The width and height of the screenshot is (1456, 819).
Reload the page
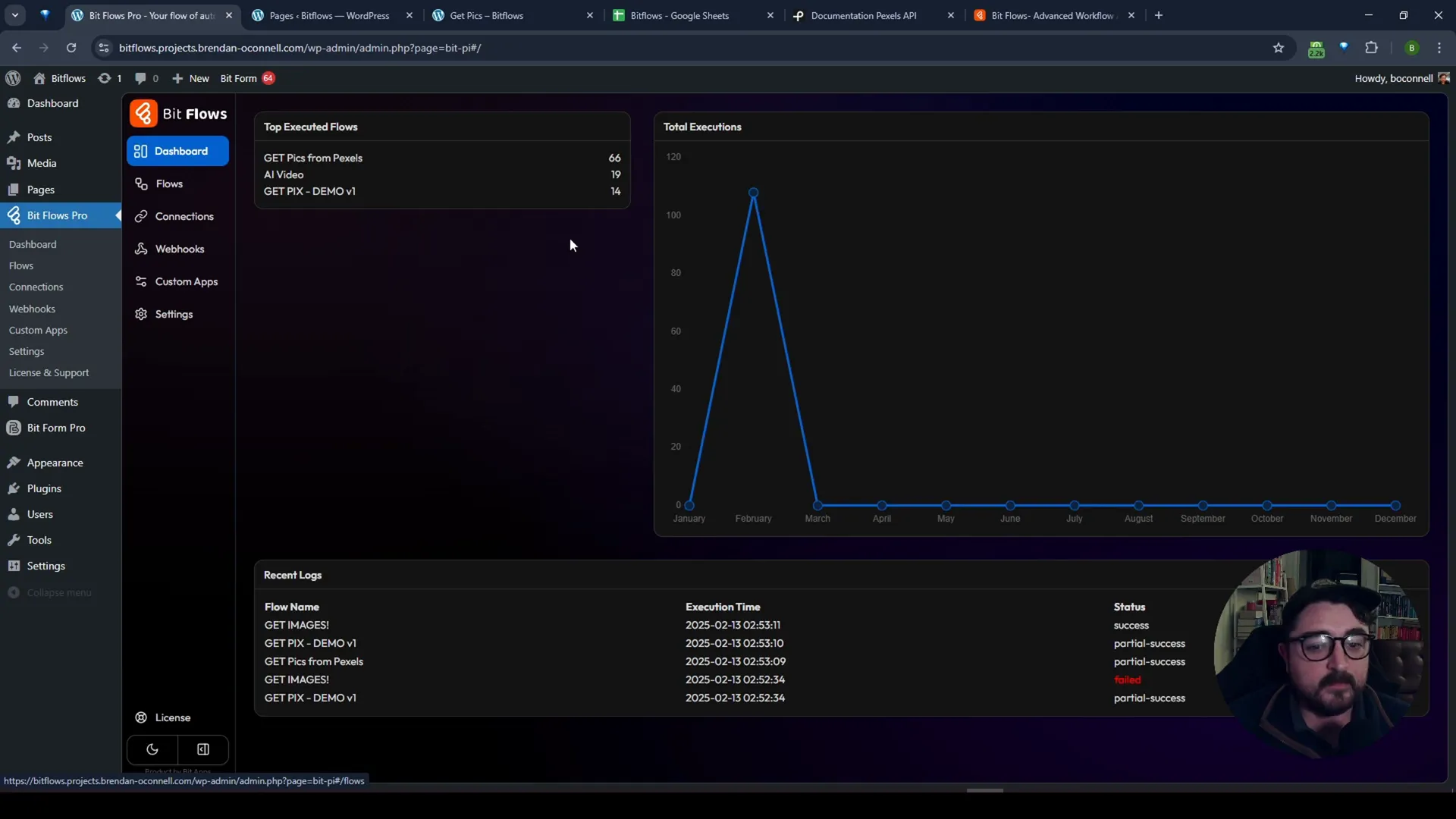(71, 48)
